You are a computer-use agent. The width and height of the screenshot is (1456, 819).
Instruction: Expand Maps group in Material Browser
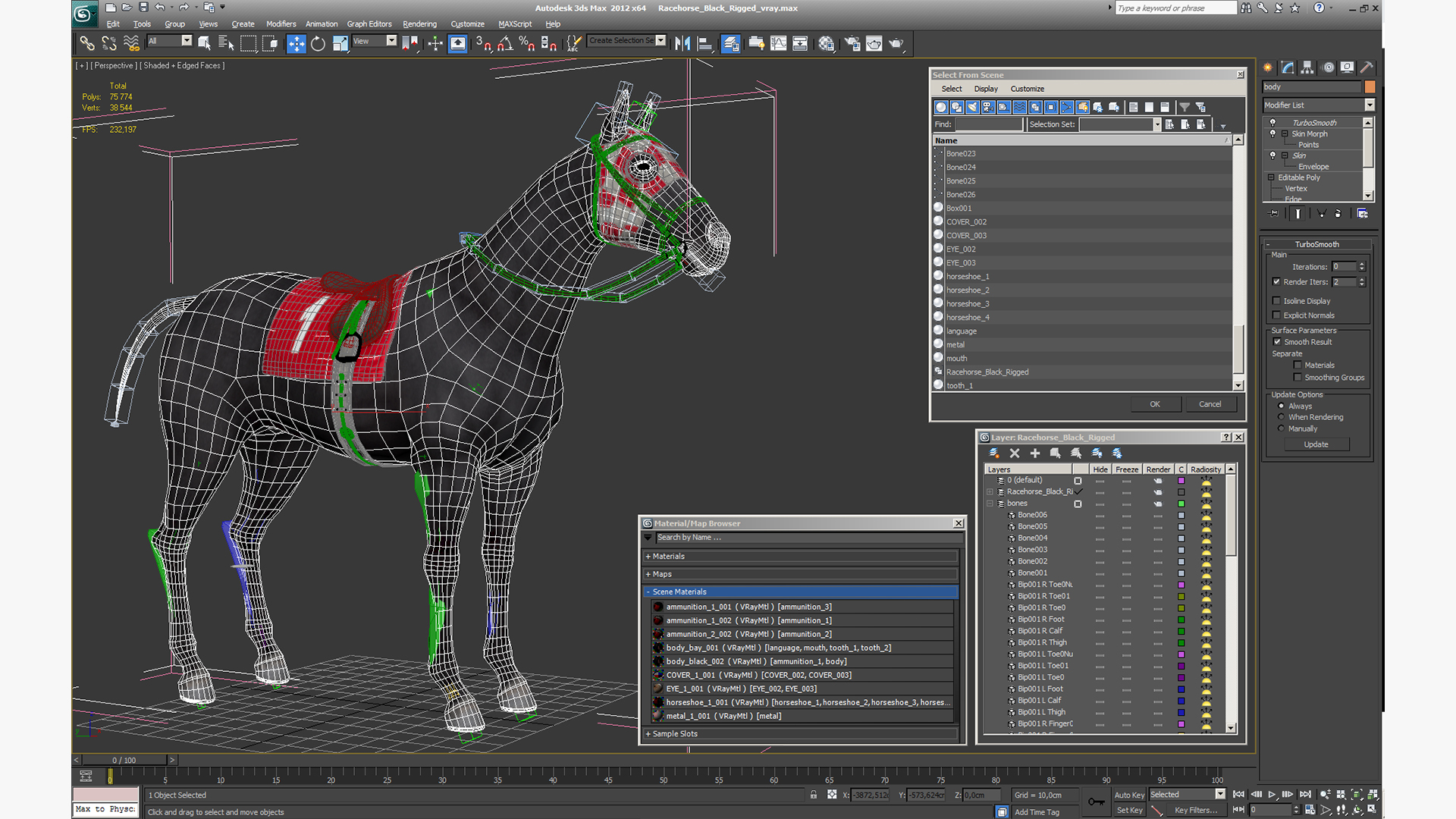(x=799, y=574)
